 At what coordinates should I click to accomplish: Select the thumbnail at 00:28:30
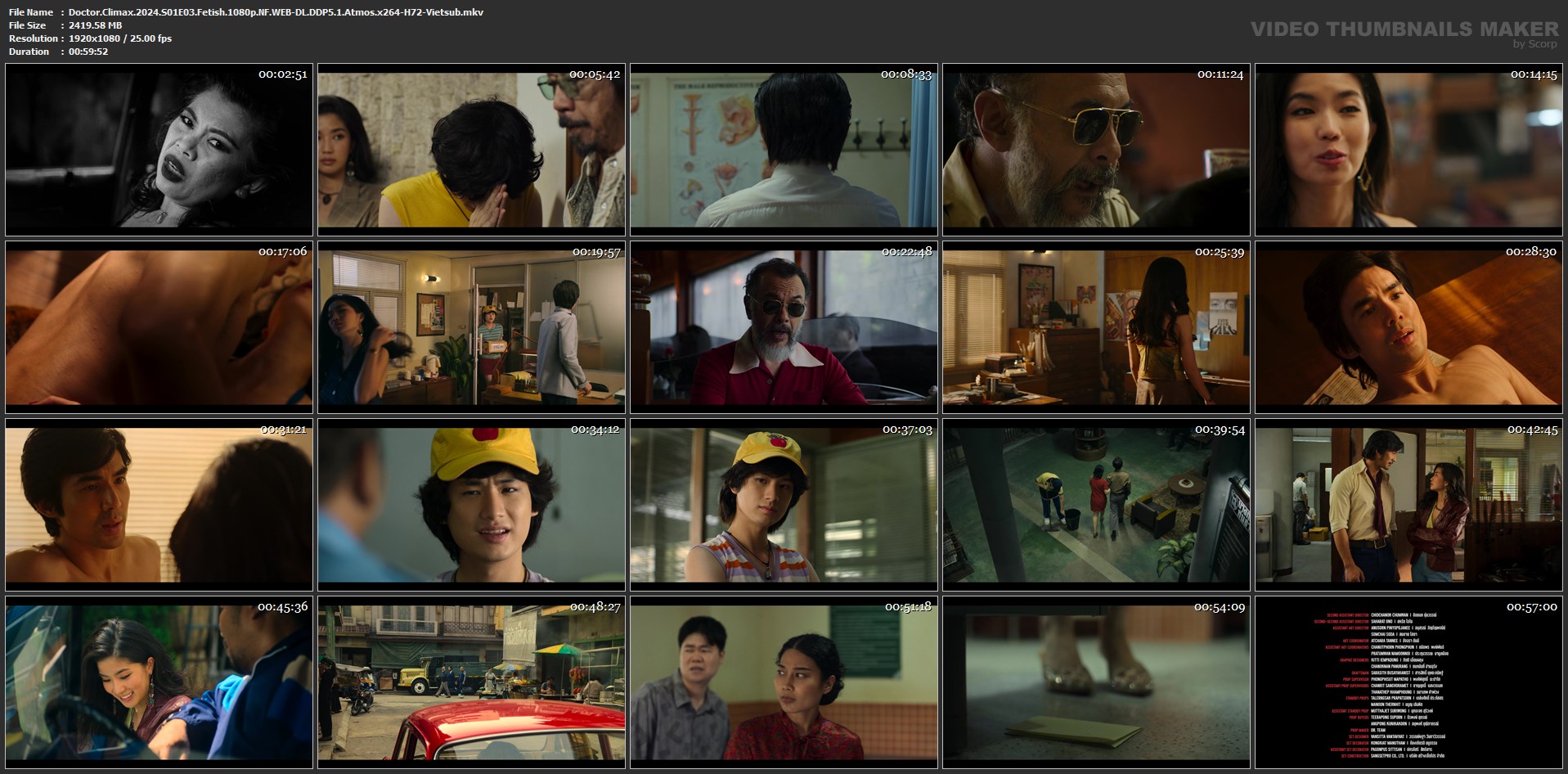(x=1409, y=327)
